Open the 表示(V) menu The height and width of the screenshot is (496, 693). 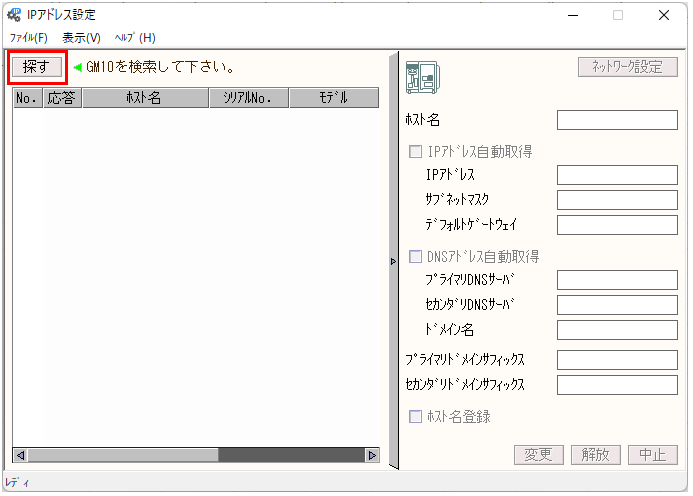coord(81,38)
